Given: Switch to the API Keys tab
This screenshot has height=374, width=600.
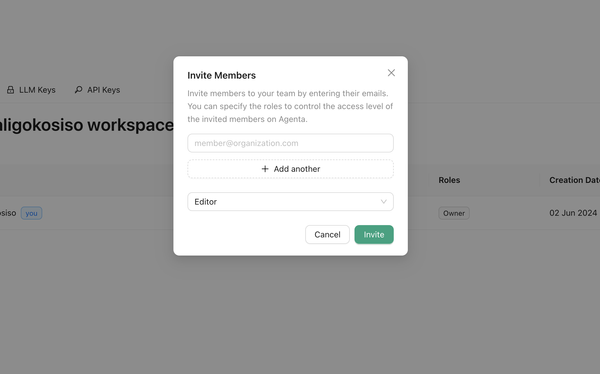Looking at the screenshot, I should 98,90.
